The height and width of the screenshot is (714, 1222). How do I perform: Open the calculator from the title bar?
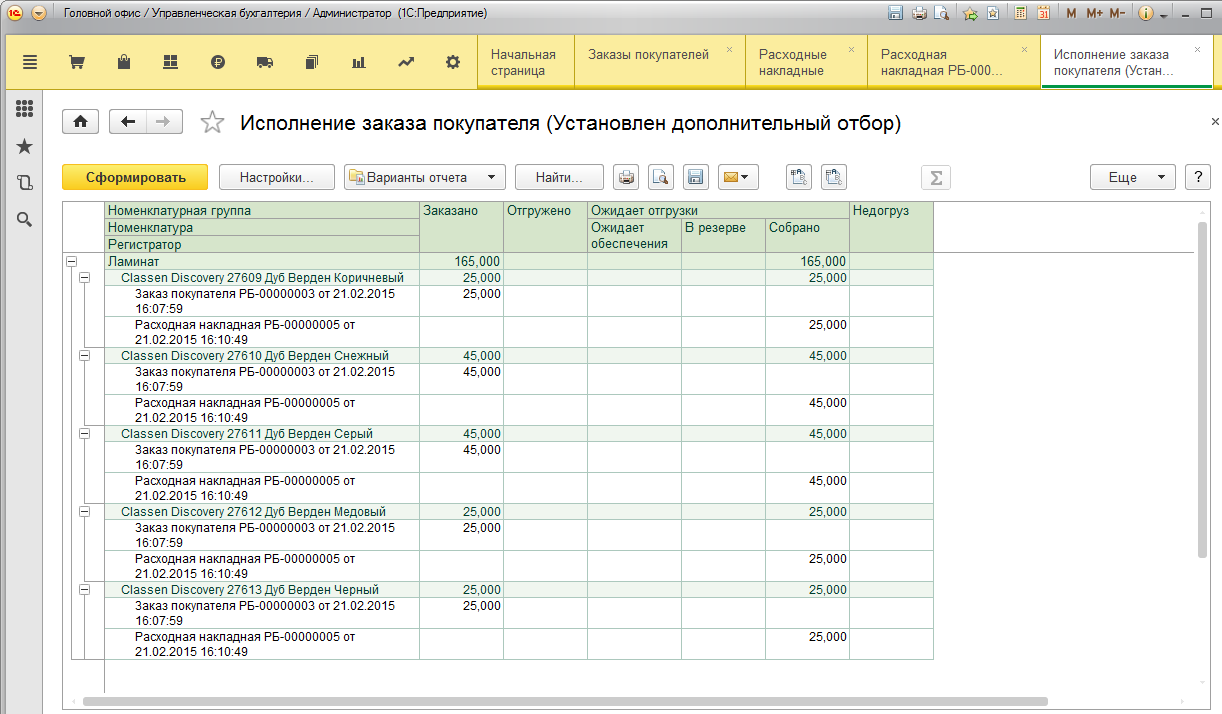pyautogui.click(x=1020, y=13)
